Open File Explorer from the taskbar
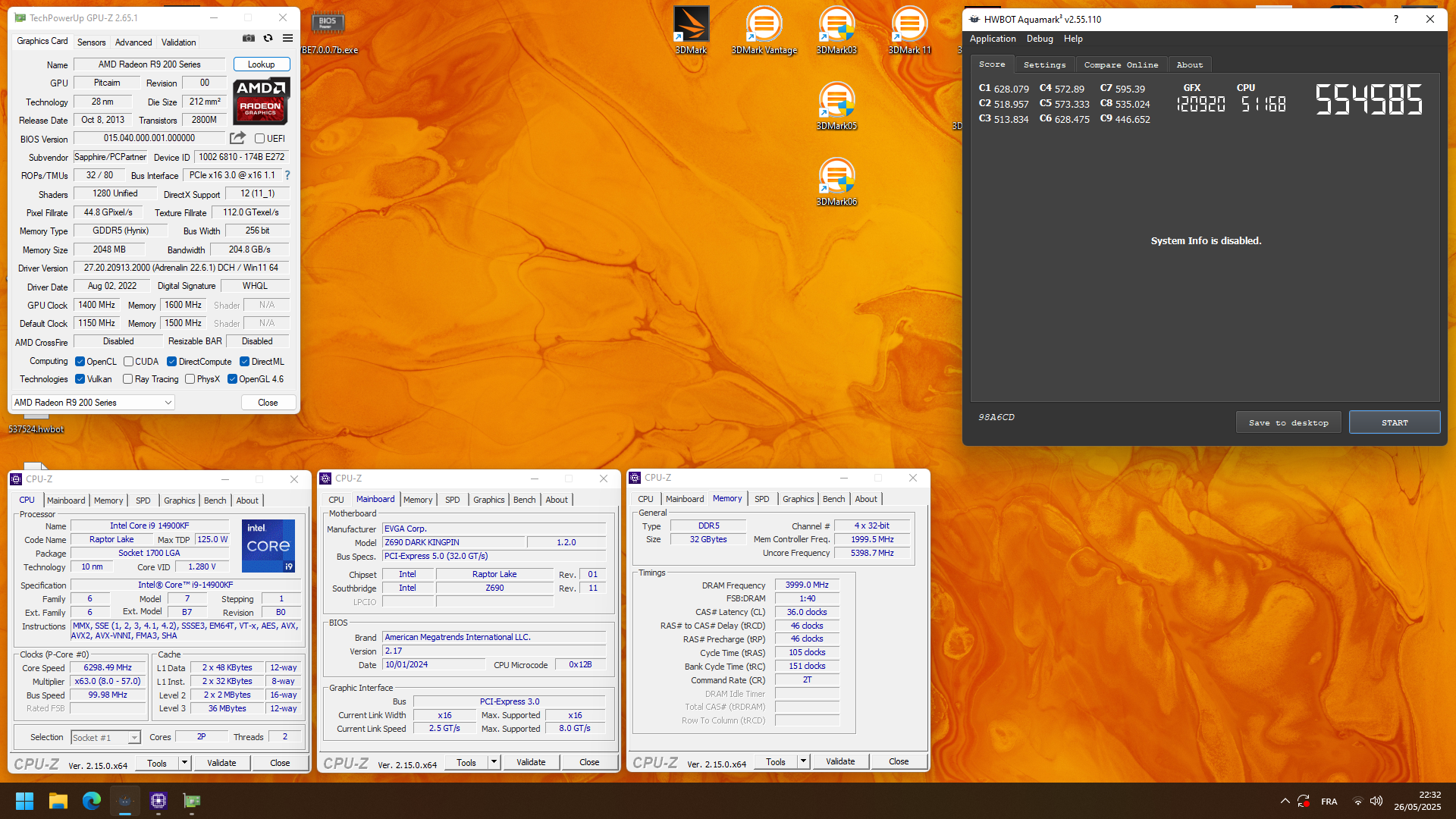 [x=58, y=801]
